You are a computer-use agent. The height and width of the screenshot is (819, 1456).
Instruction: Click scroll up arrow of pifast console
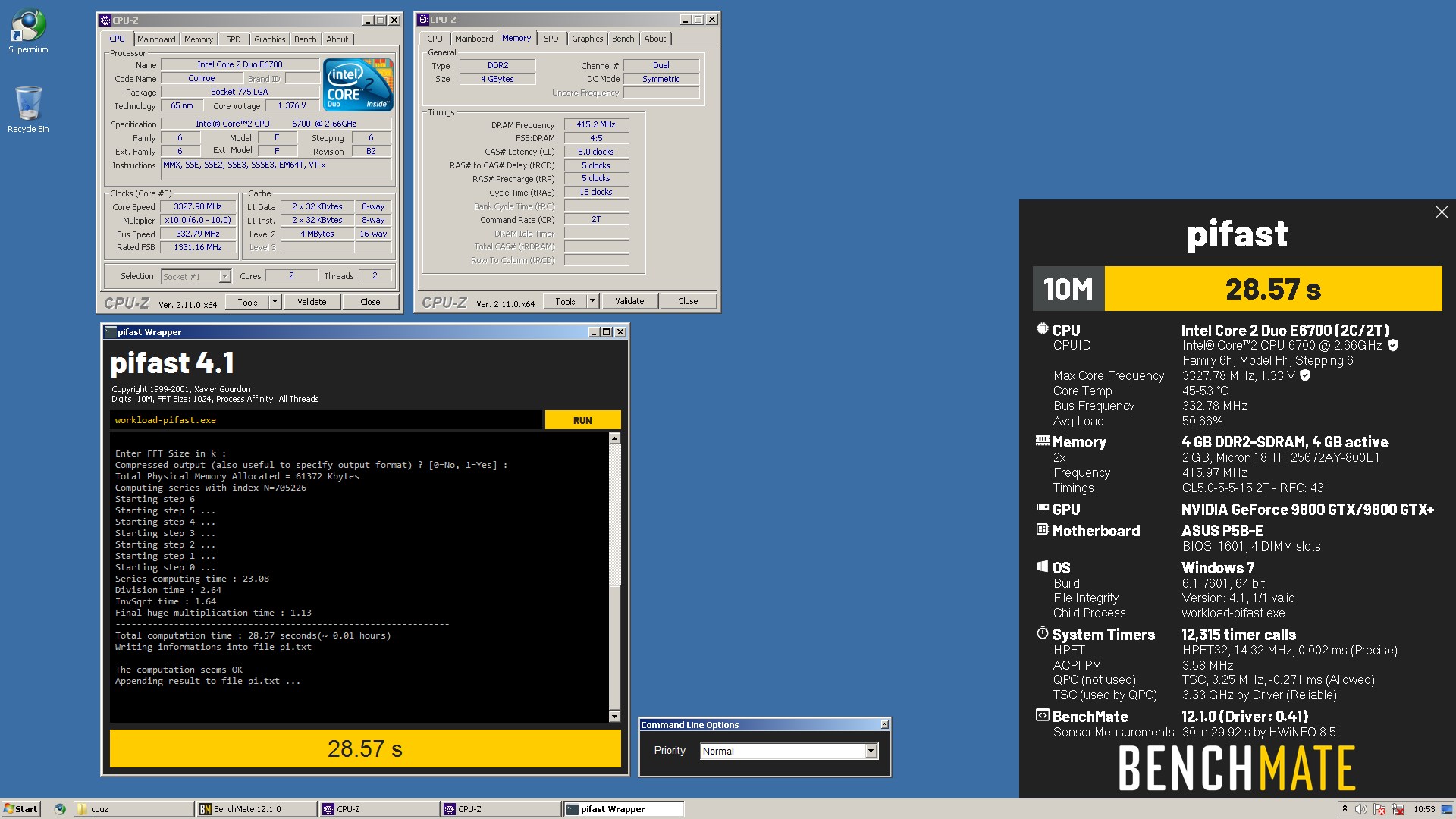point(614,438)
